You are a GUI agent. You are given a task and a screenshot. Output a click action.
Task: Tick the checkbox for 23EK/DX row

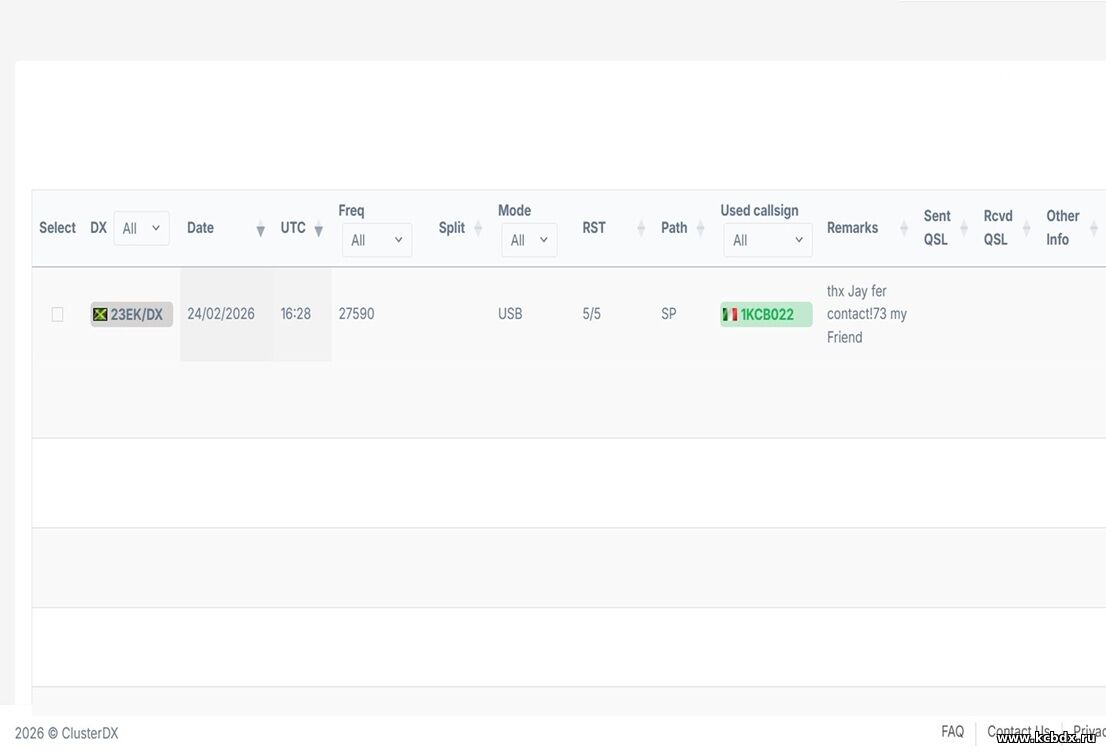(x=57, y=314)
